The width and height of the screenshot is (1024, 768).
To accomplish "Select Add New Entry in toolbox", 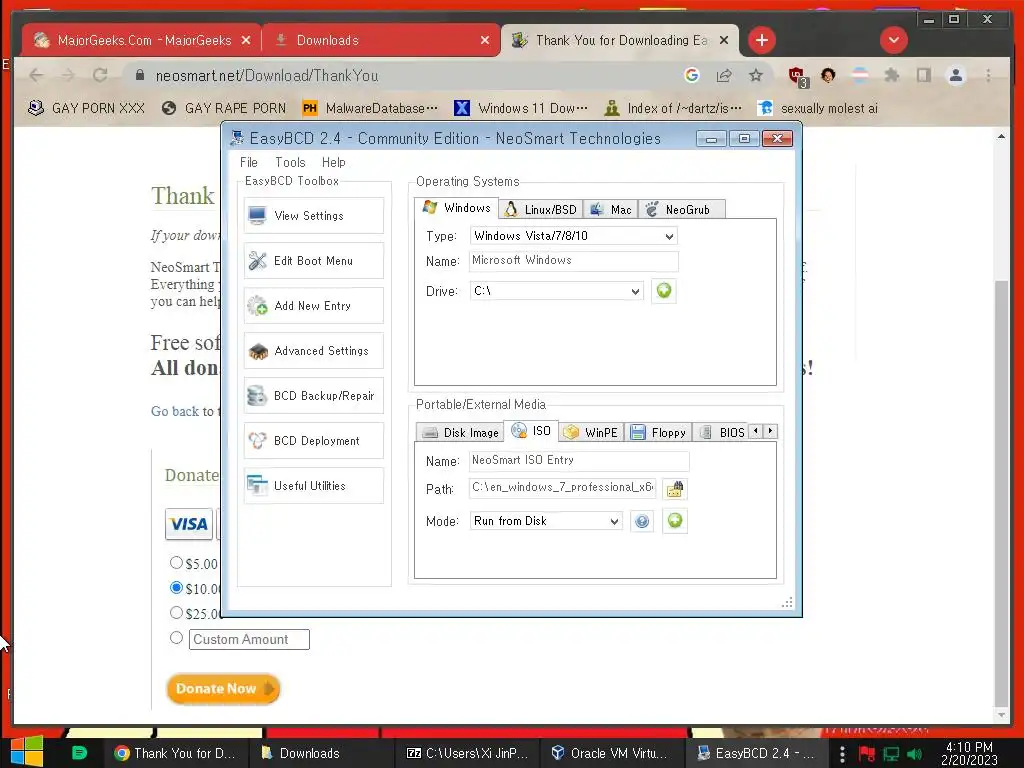I will click(x=313, y=306).
